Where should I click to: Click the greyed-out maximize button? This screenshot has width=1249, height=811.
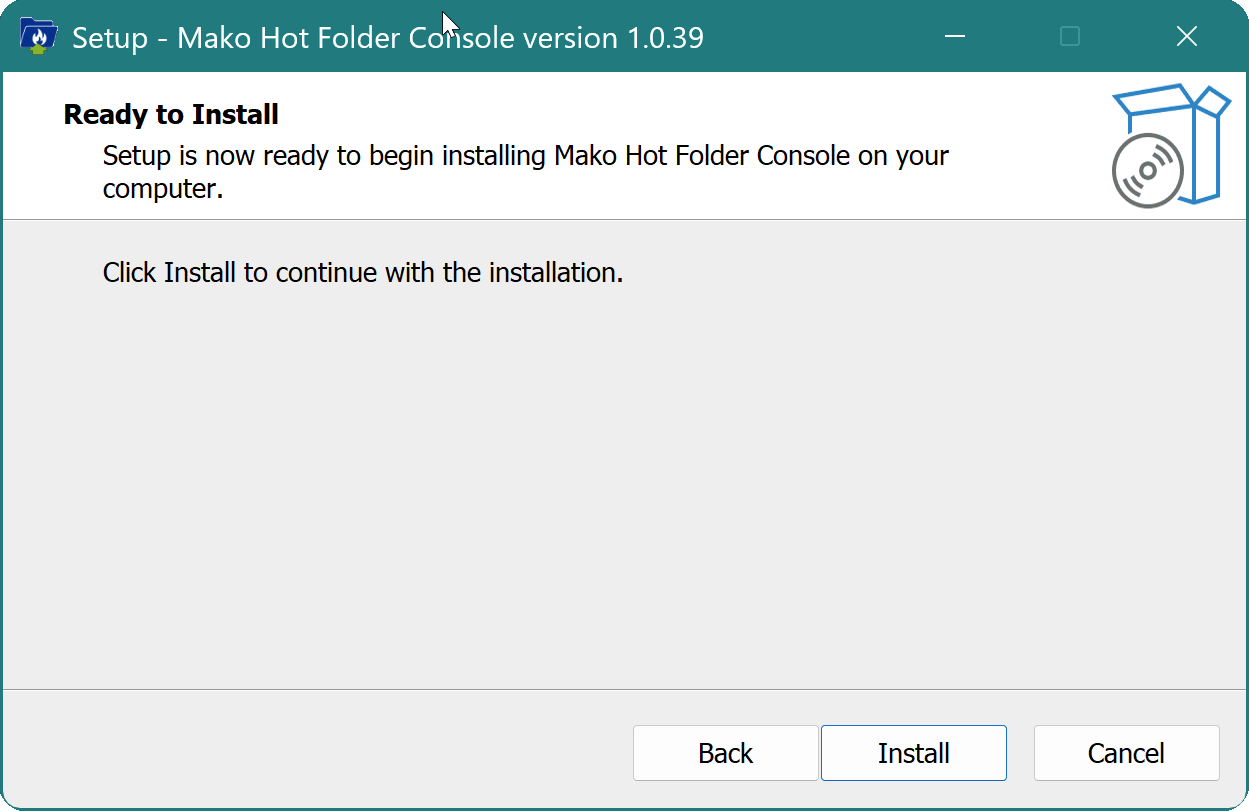(x=1070, y=37)
